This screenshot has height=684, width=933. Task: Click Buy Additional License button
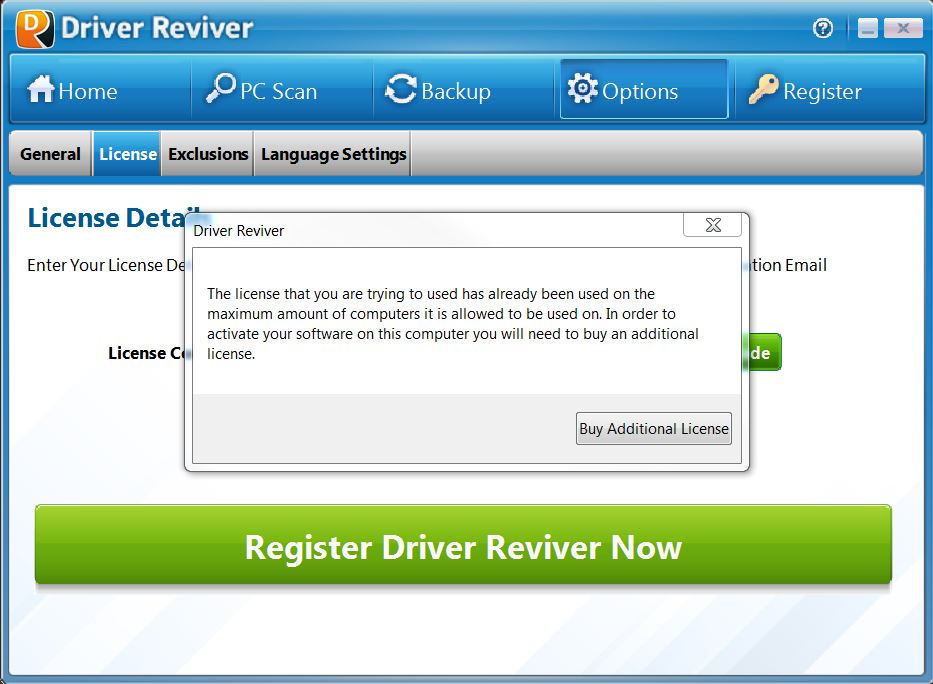point(653,428)
